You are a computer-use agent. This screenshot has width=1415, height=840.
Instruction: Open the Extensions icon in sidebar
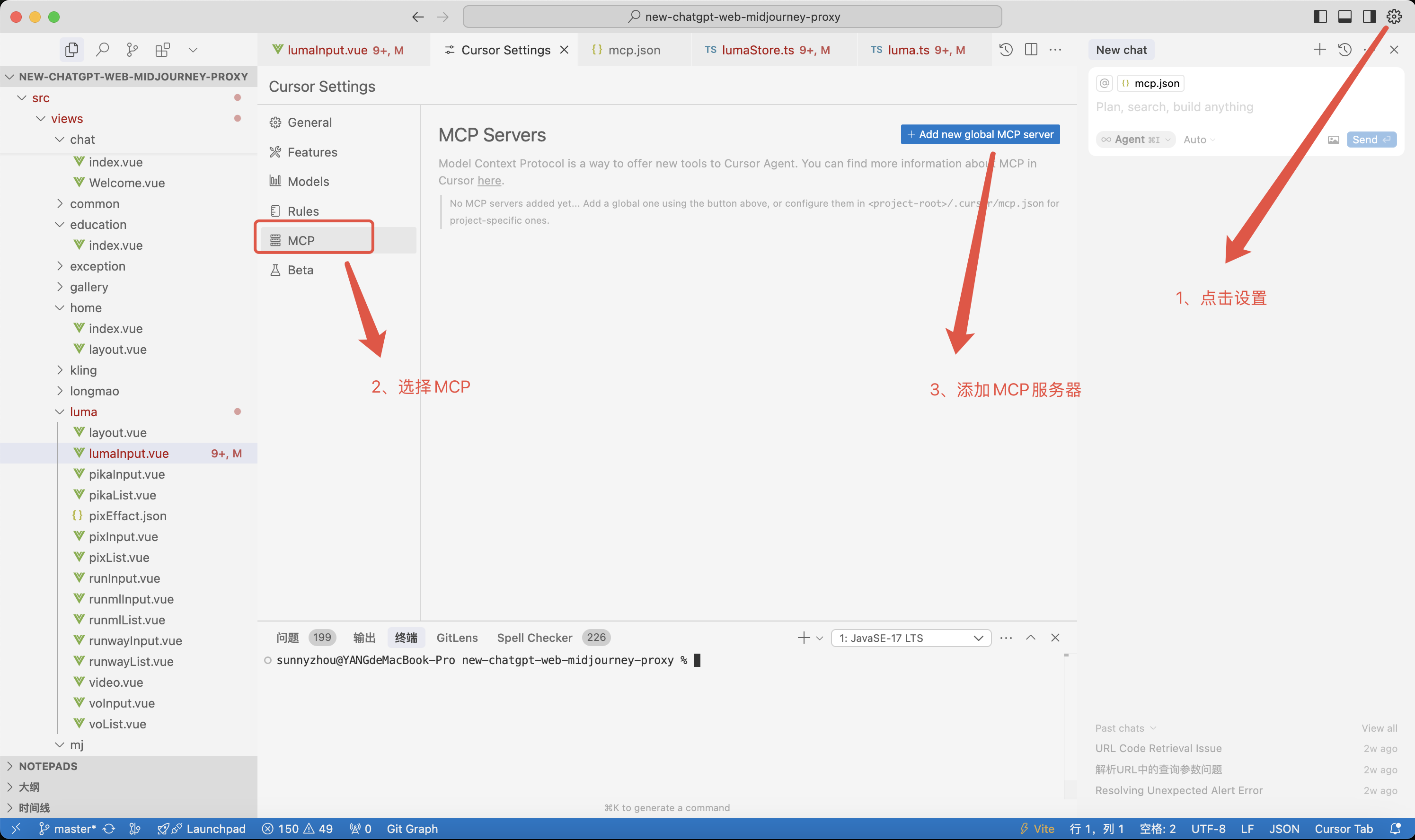(x=162, y=50)
